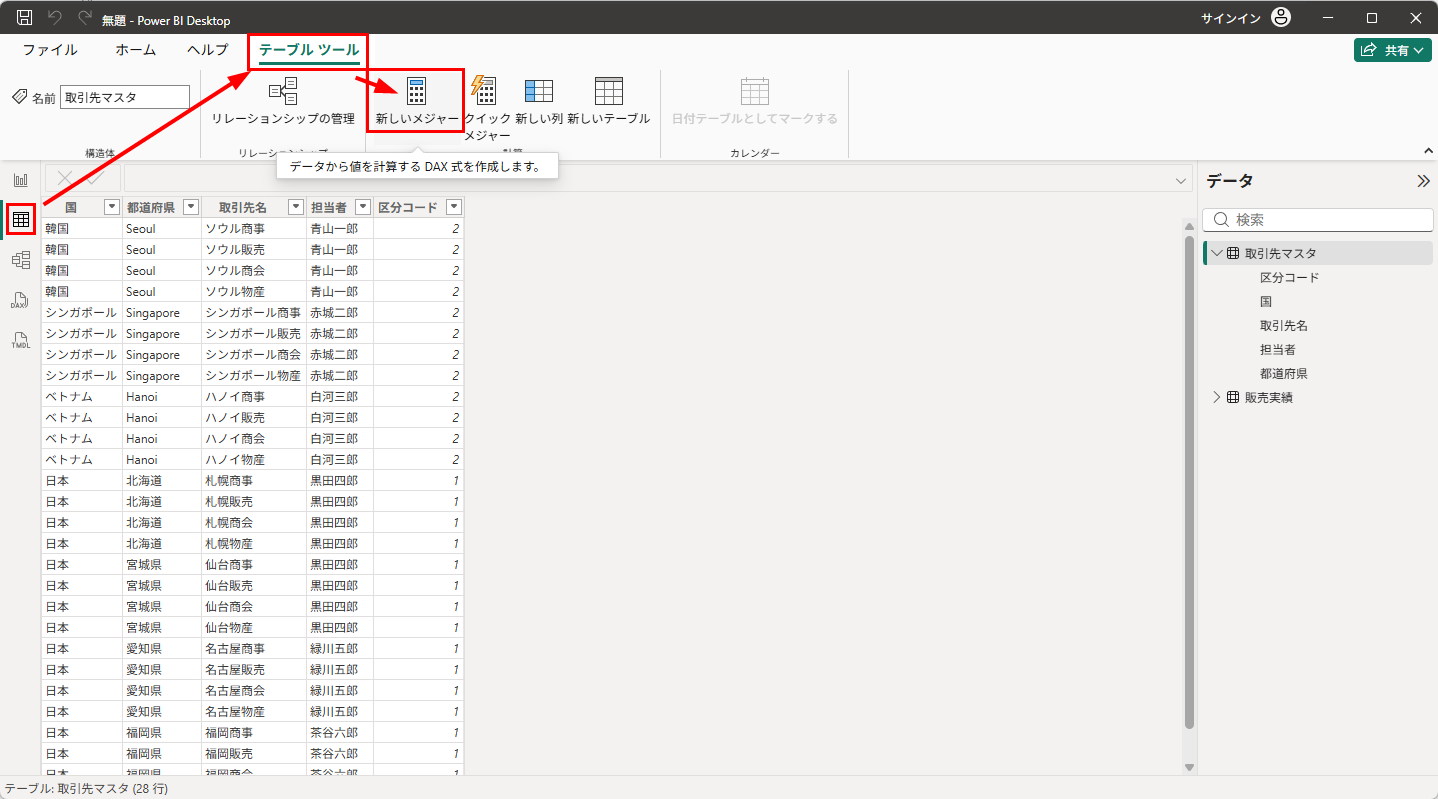Select 担当者 field in データ pane
This screenshot has width=1438, height=799.
pyautogui.click(x=1277, y=349)
